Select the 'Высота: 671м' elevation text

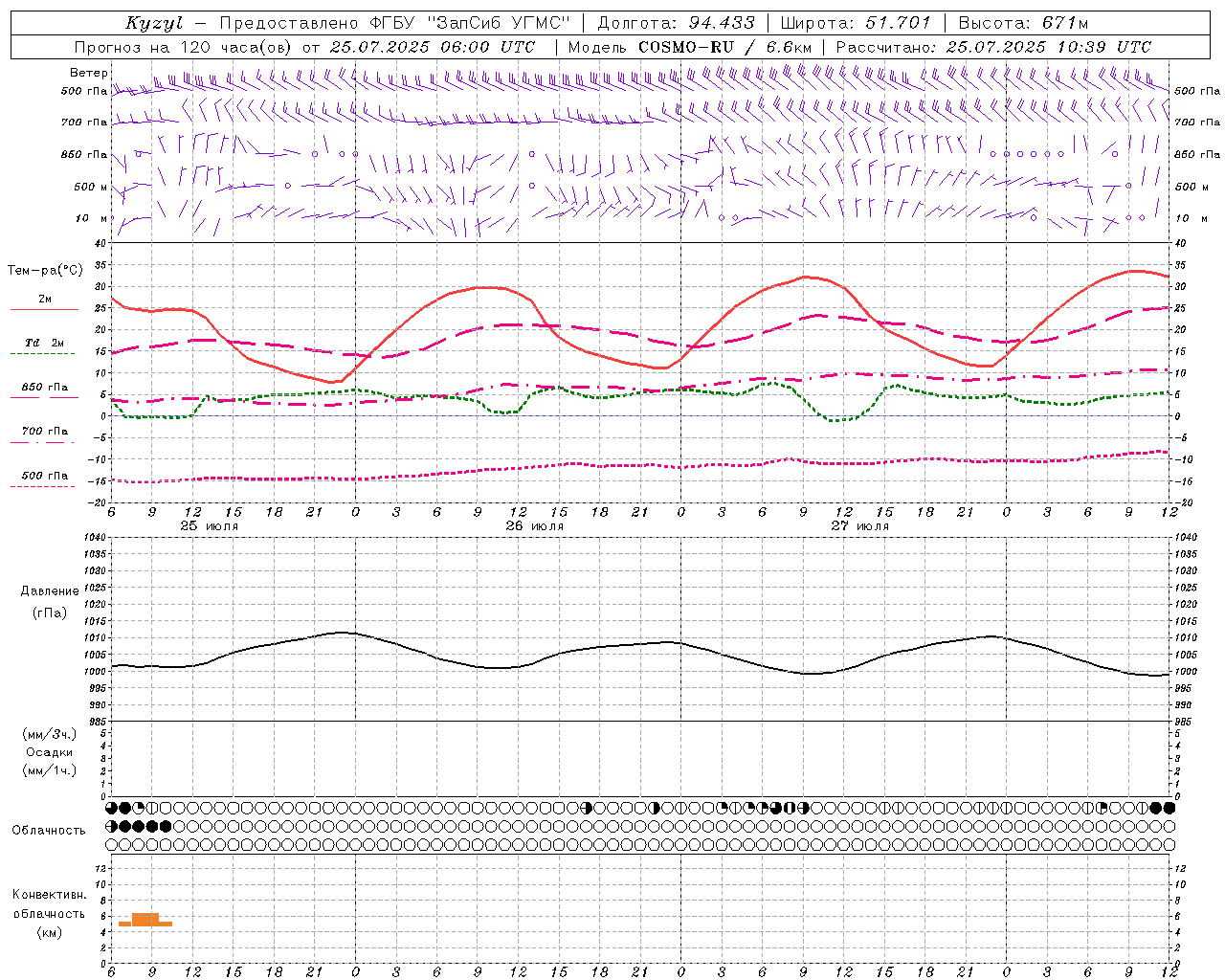point(1023,23)
